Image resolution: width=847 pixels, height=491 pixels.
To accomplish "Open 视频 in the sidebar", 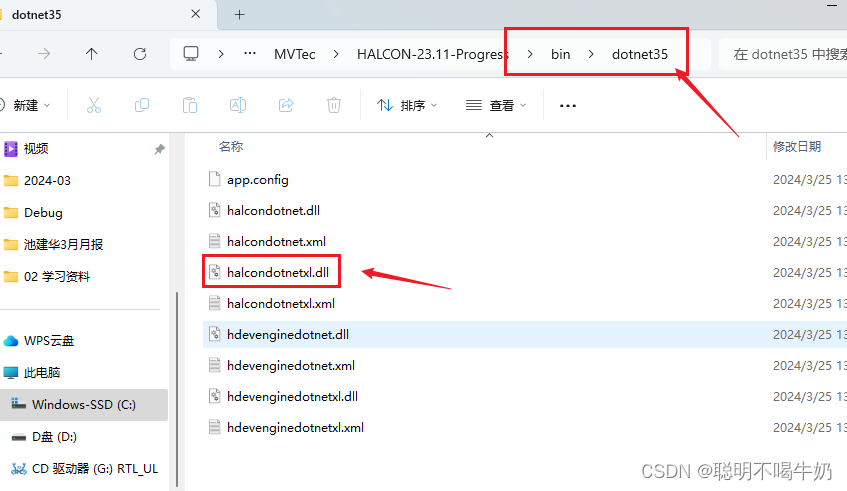I will [x=36, y=149].
